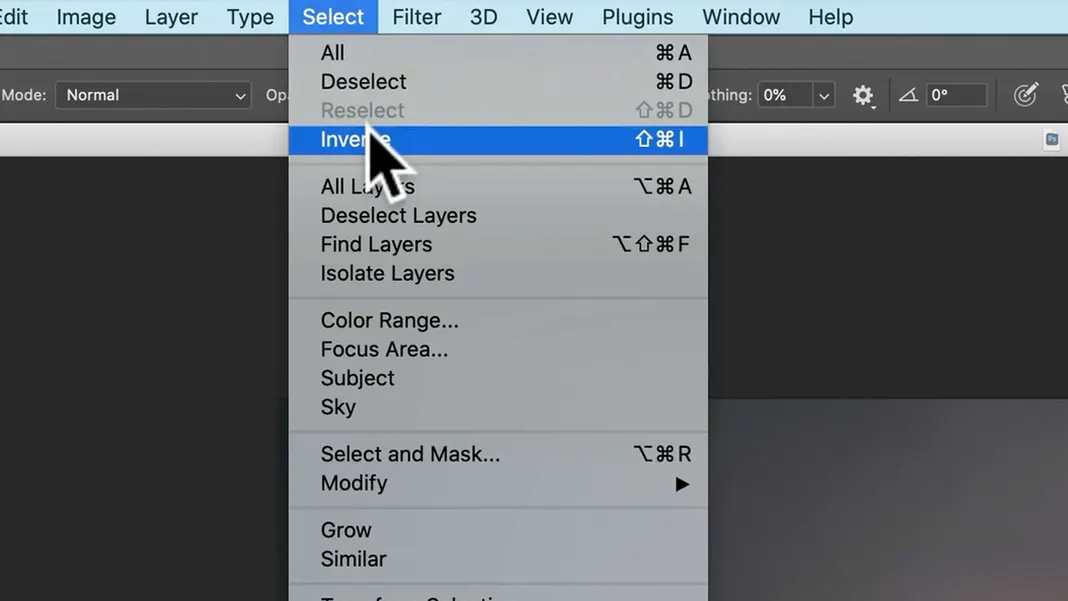Open the Layer menu
The width and height of the screenshot is (1068, 601).
coord(171,17)
